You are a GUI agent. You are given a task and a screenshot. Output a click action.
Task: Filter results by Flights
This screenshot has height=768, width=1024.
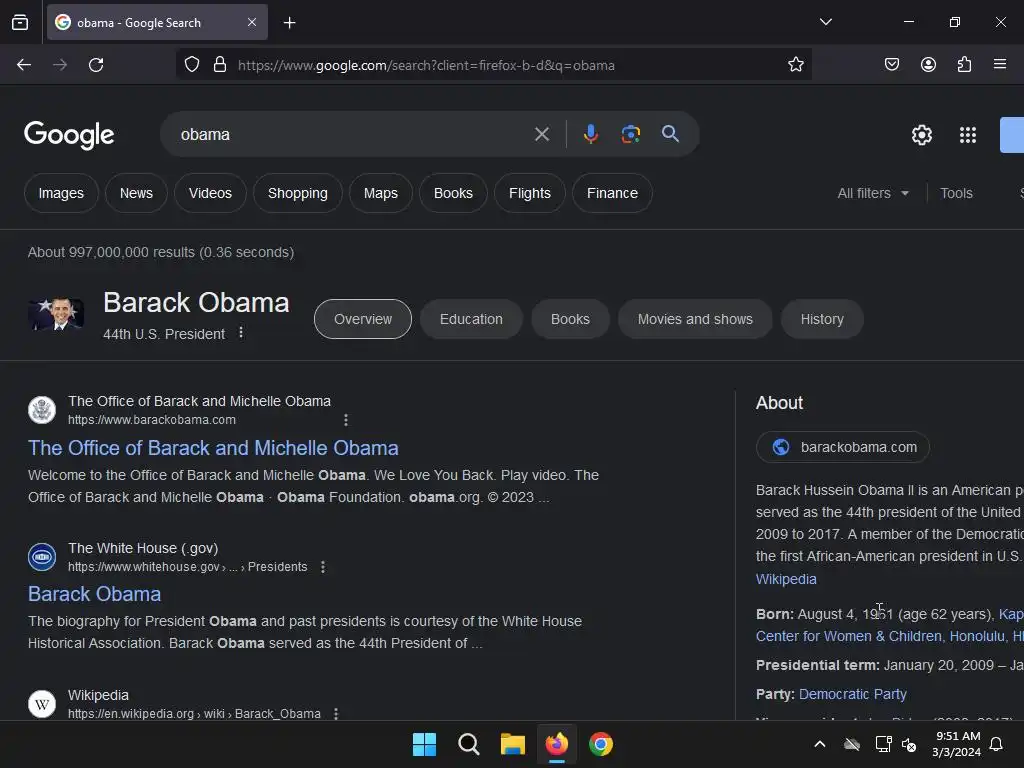click(x=530, y=193)
